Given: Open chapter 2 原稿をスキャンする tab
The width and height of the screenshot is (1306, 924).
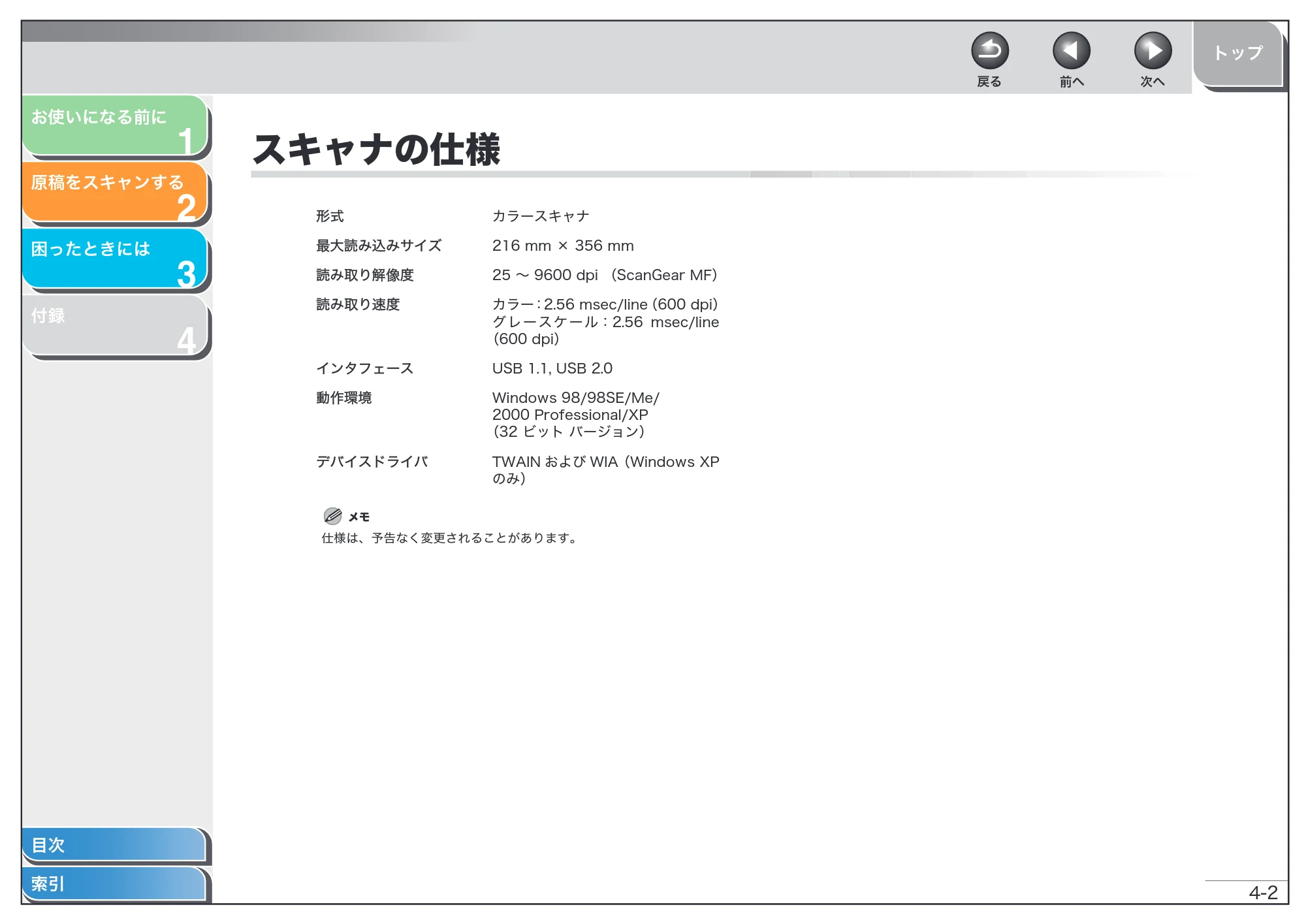Looking at the screenshot, I should [x=115, y=192].
